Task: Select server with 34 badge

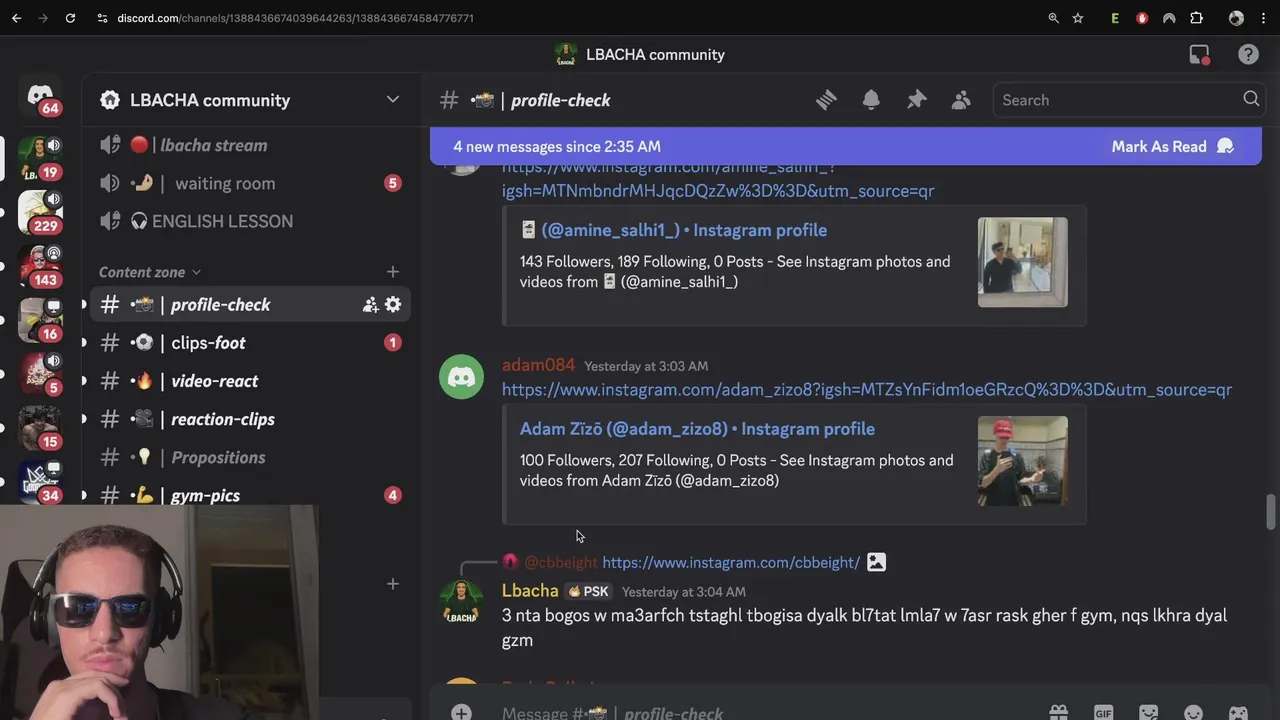Action: [x=40, y=481]
